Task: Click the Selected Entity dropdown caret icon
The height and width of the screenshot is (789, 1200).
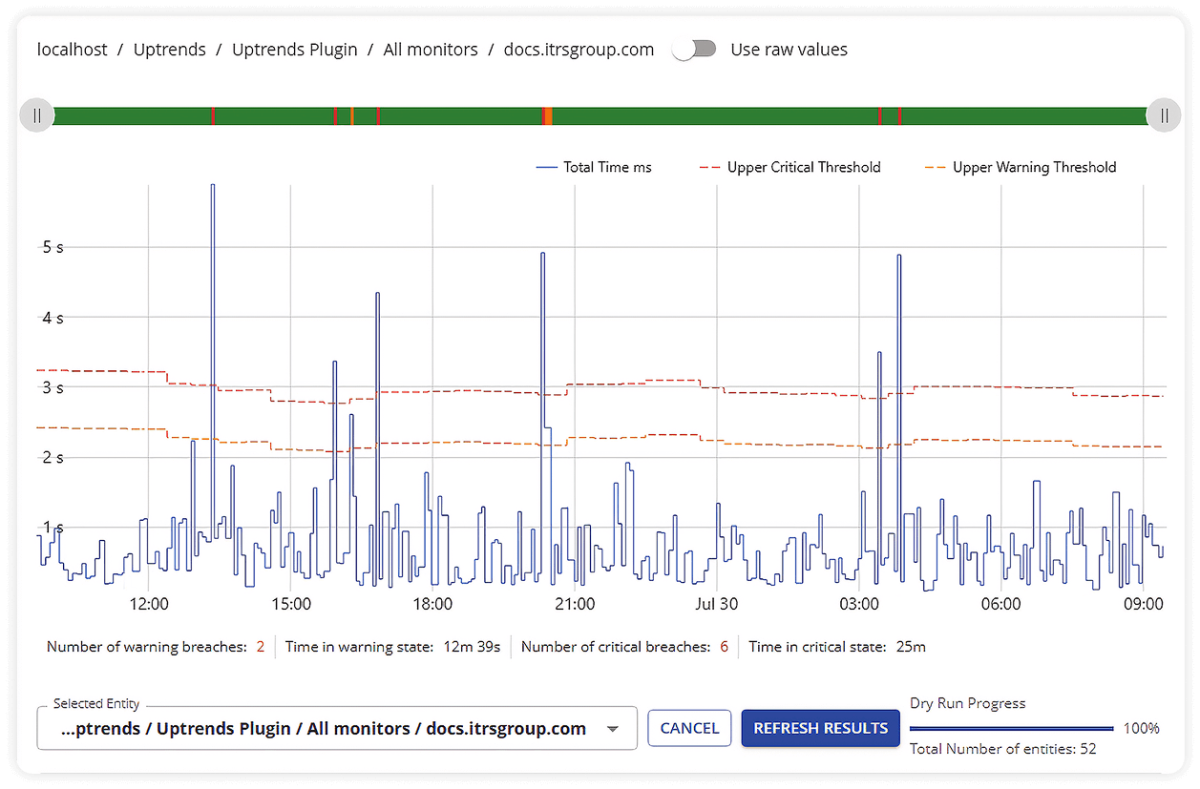Action: (x=613, y=728)
